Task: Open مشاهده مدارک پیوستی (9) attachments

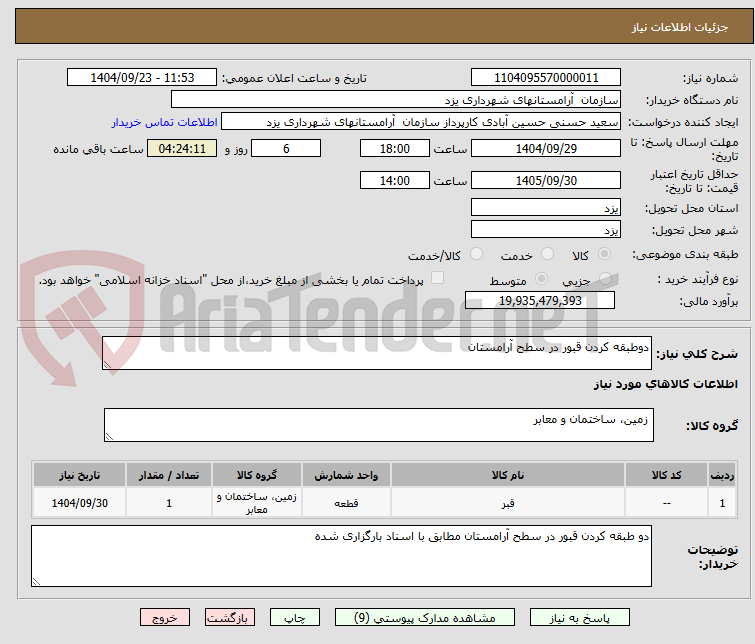Action: click(425, 618)
